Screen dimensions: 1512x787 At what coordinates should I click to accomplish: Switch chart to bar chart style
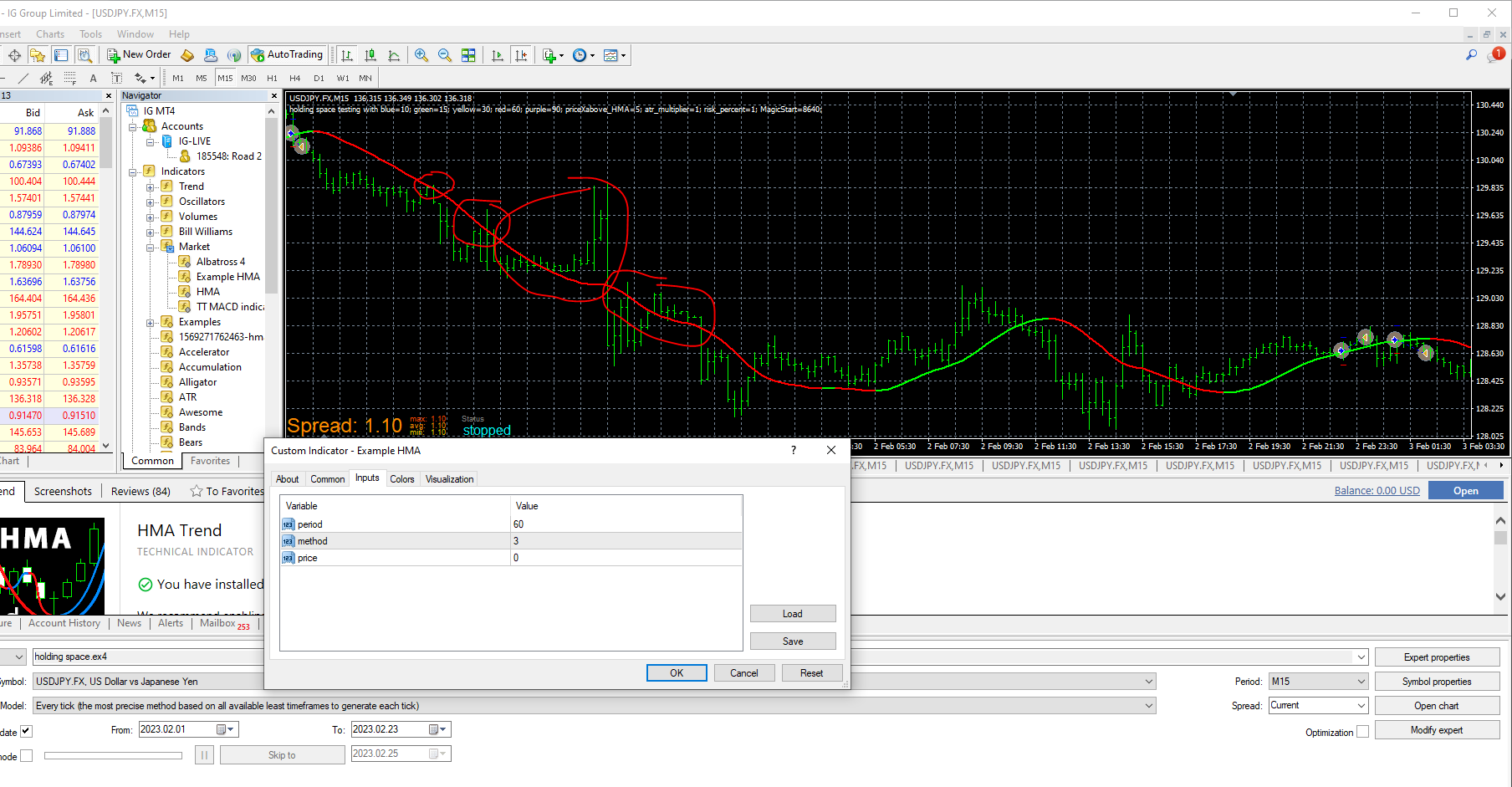point(347,55)
